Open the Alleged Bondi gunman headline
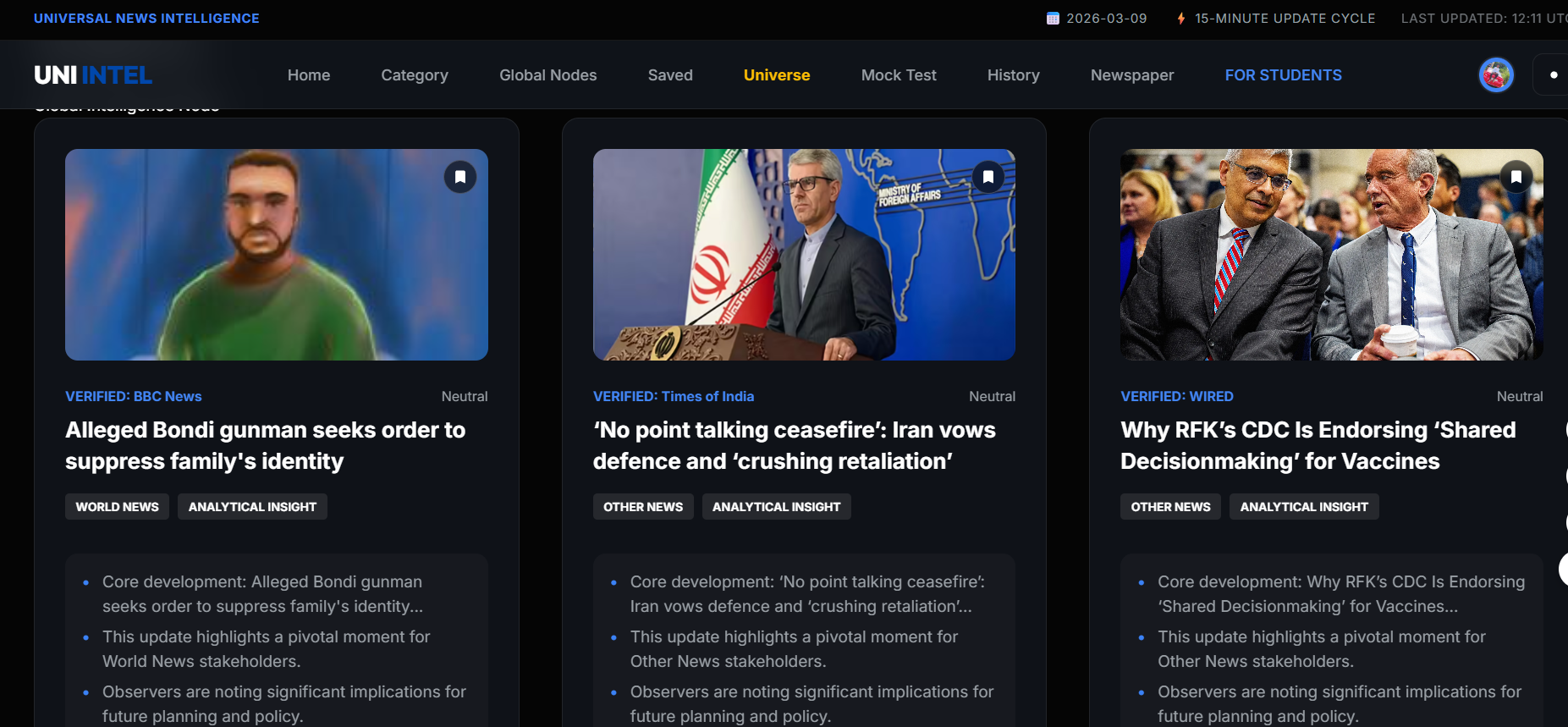The height and width of the screenshot is (727, 1568). pyautogui.click(x=266, y=445)
